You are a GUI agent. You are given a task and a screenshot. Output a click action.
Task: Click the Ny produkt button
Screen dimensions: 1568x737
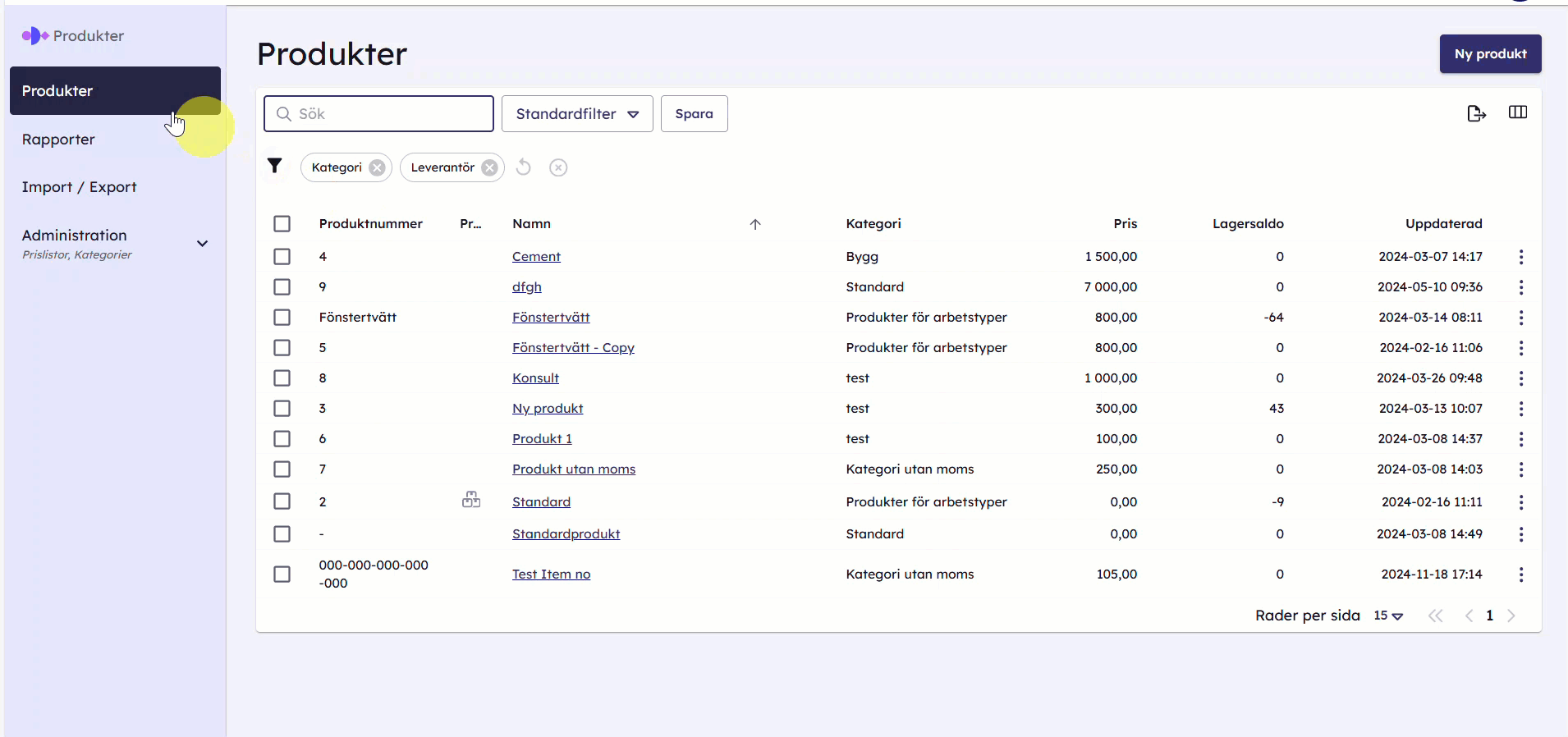(1490, 54)
